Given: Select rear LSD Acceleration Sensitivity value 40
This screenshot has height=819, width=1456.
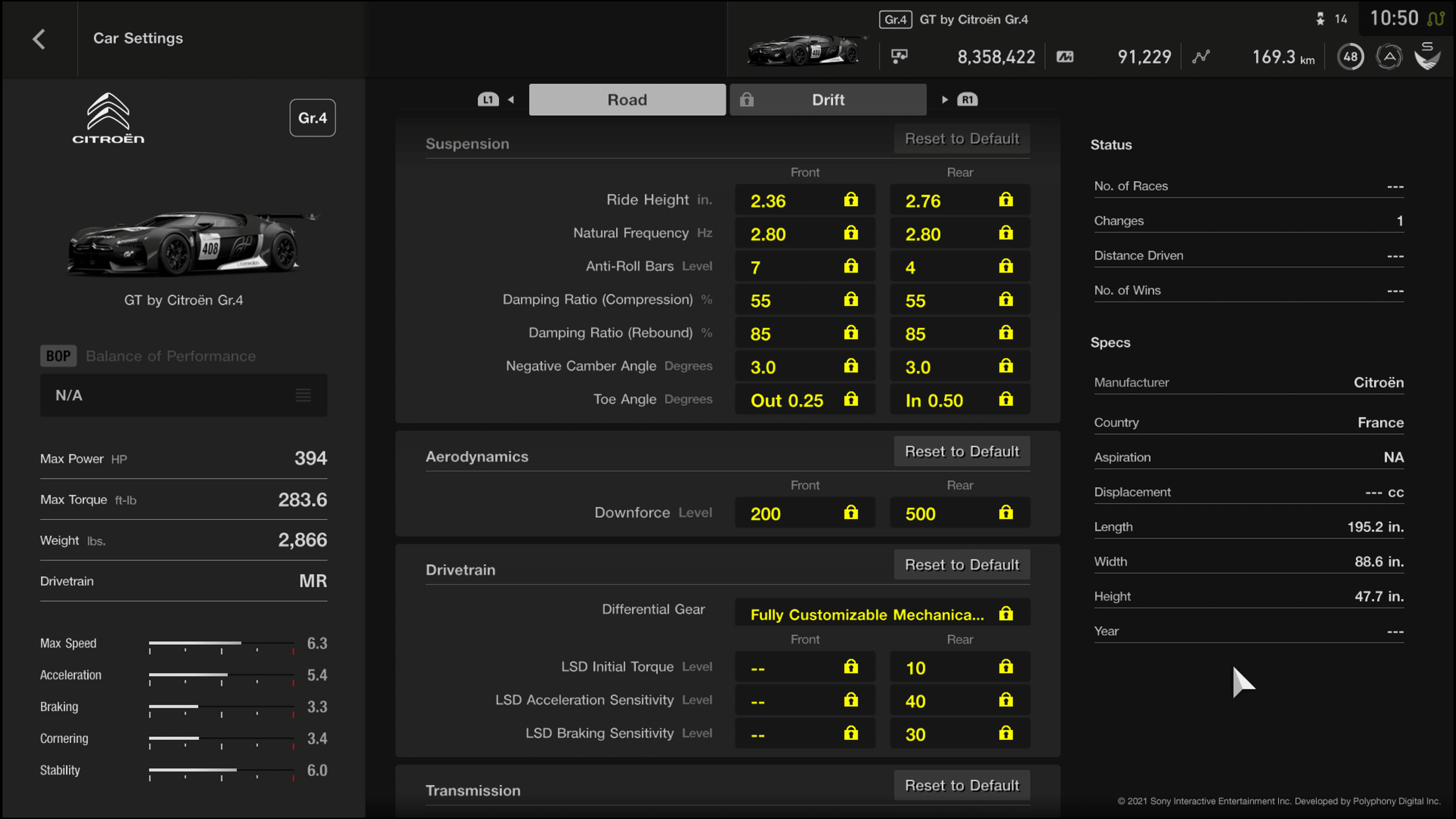Looking at the screenshot, I should (960, 700).
